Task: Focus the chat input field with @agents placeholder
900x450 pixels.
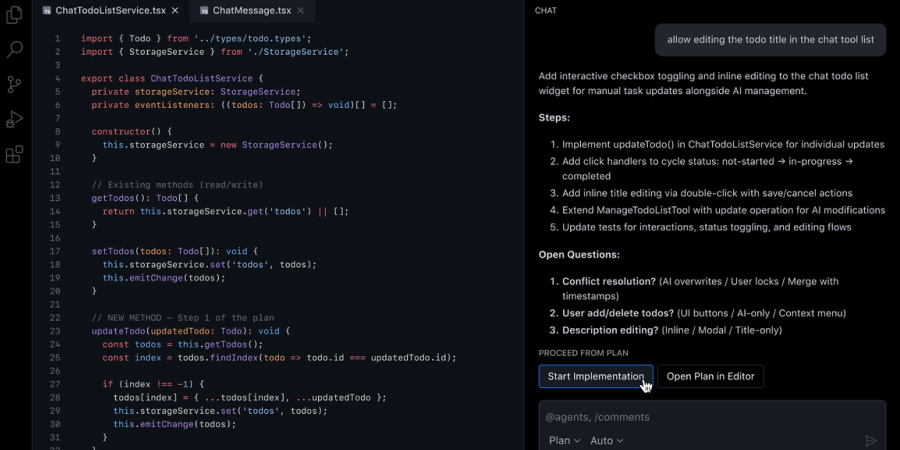Action: [712, 417]
